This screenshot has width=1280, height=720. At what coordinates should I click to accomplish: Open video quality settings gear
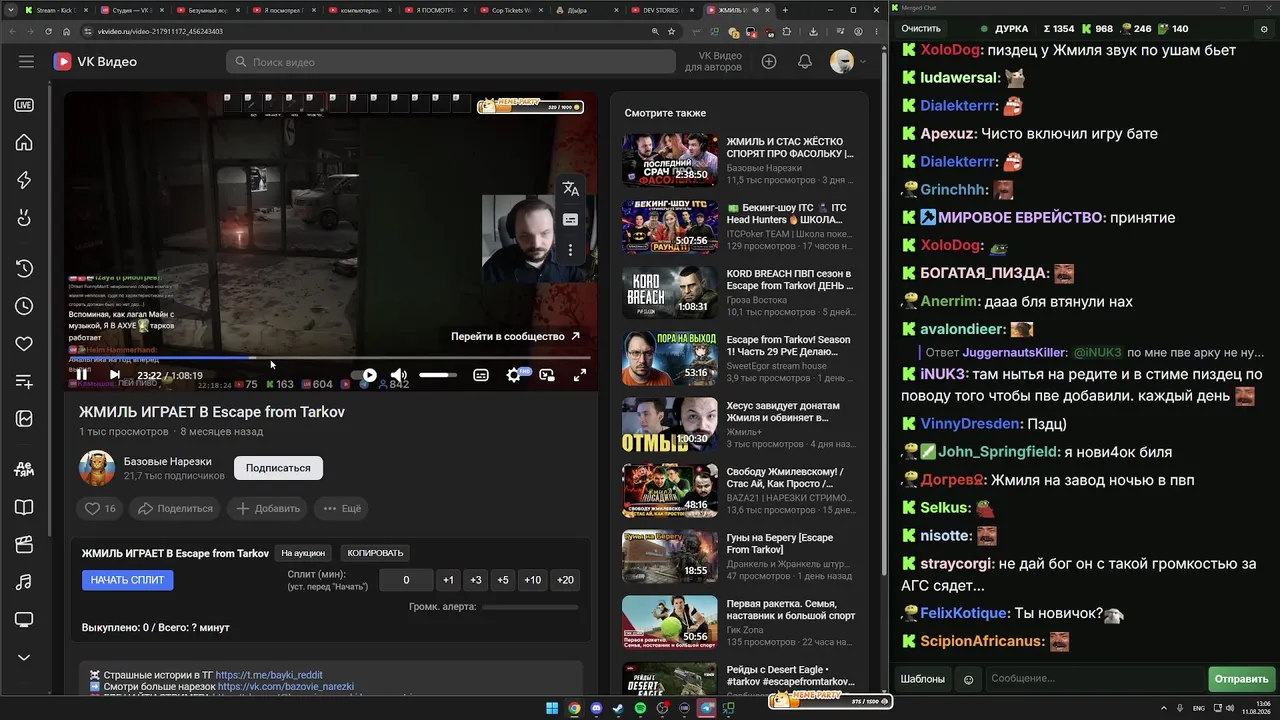click(514, 375)
